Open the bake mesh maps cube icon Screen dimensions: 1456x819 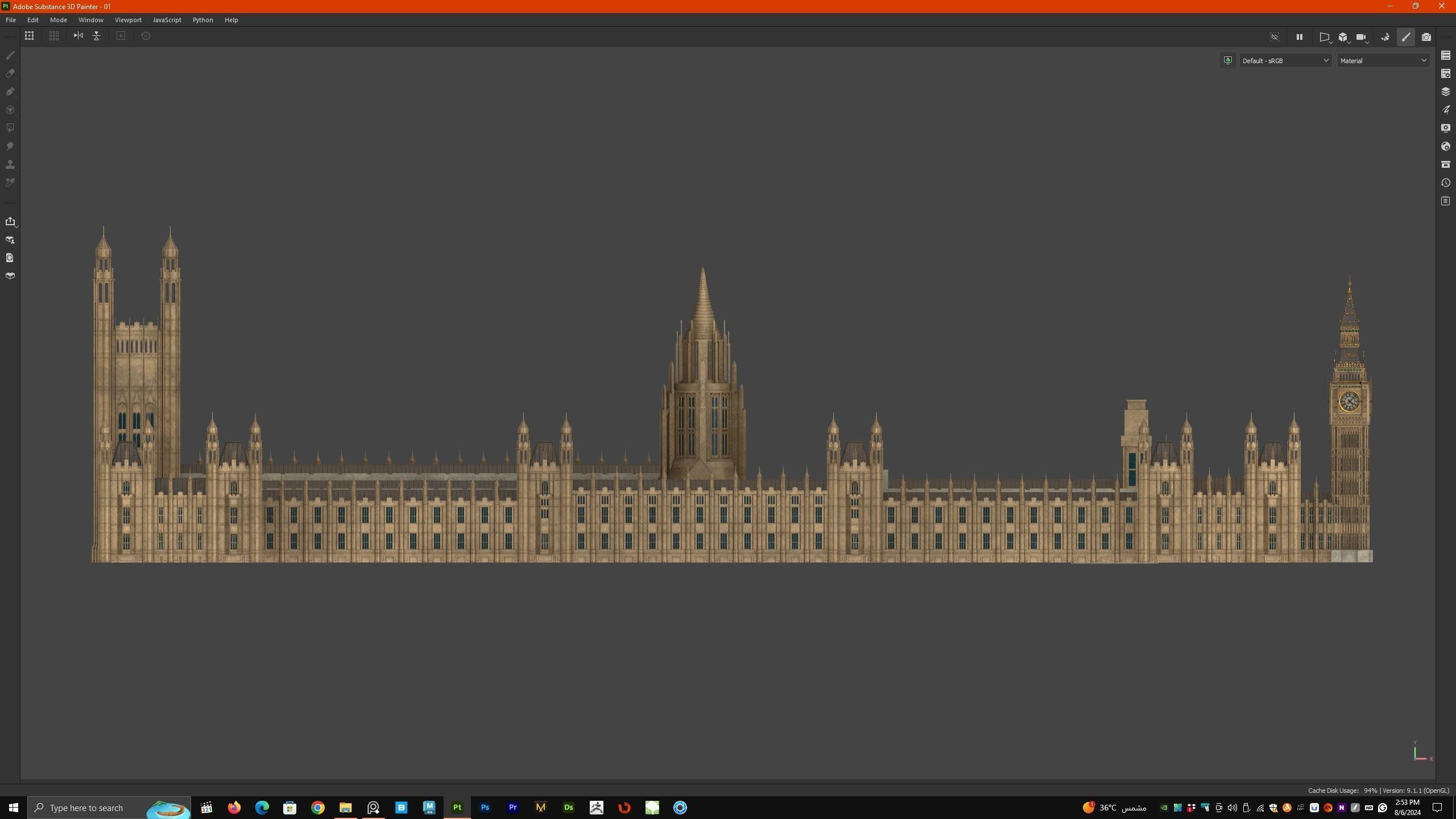(10, 276)
